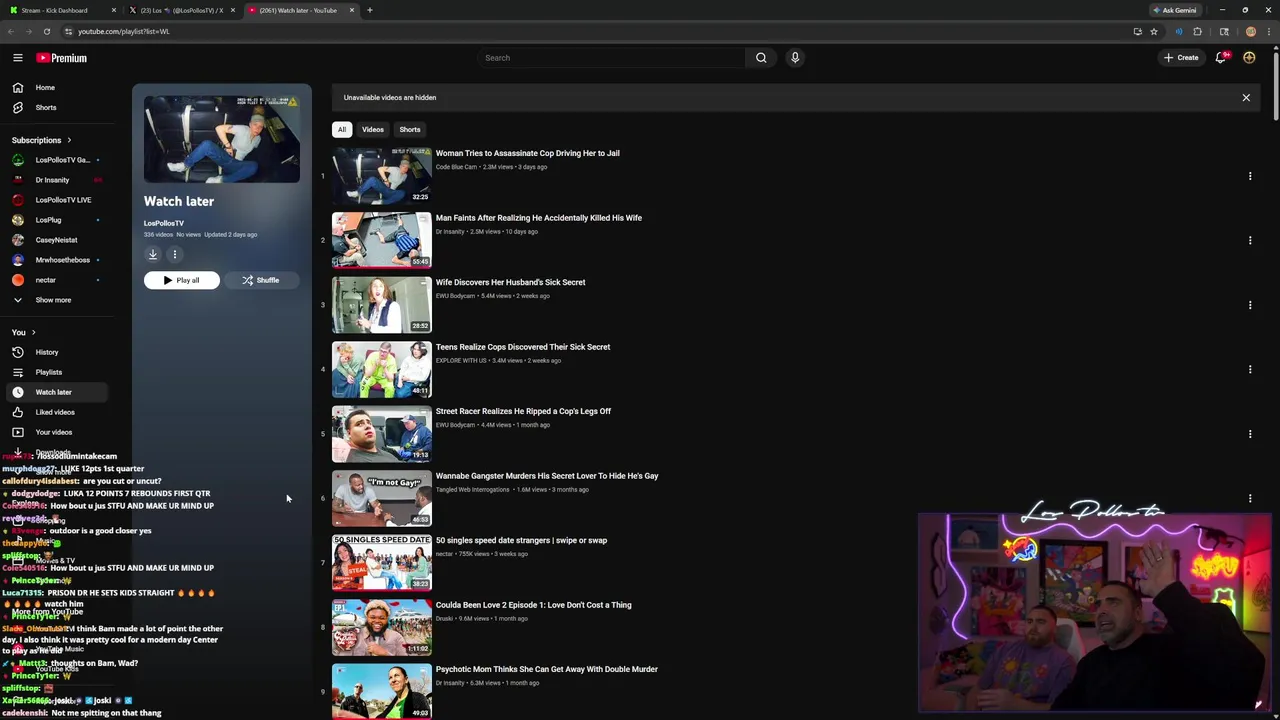Open the notifications bell
The image size is (1280, 720).
[1221, 58]
